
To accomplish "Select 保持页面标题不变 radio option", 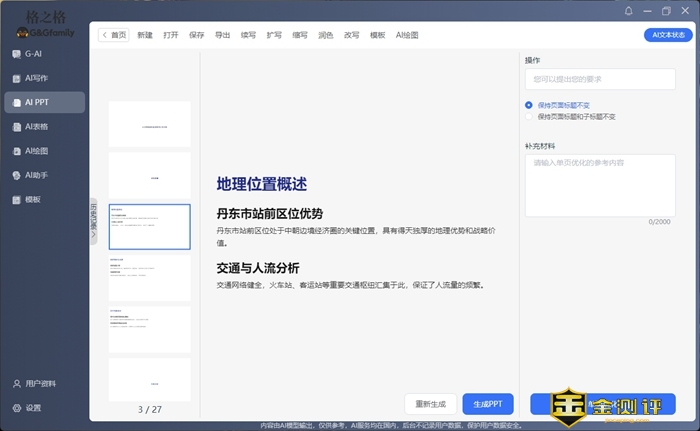I will click(x=529, y=105).
